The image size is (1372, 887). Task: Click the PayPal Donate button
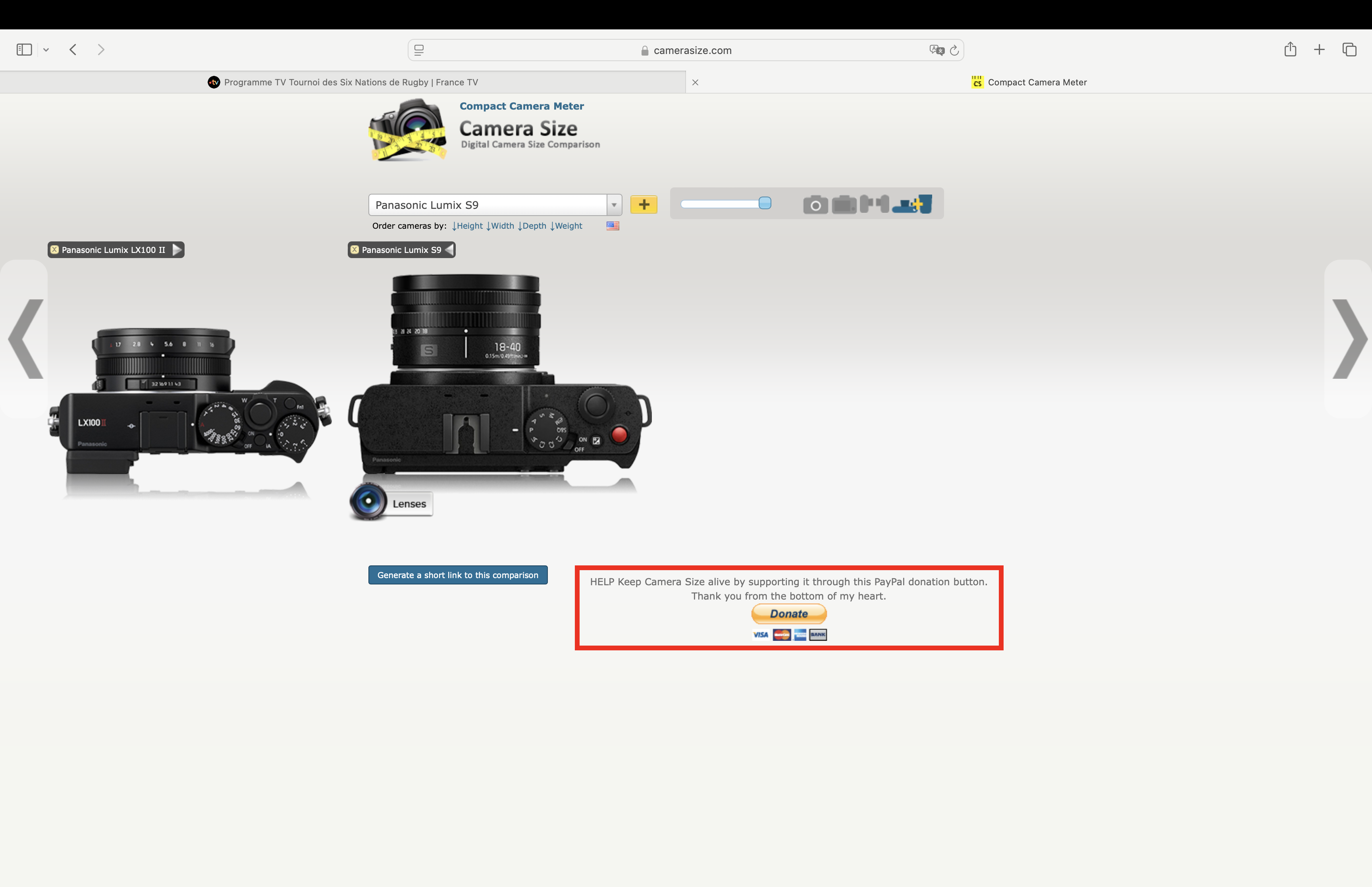point(789,613)
